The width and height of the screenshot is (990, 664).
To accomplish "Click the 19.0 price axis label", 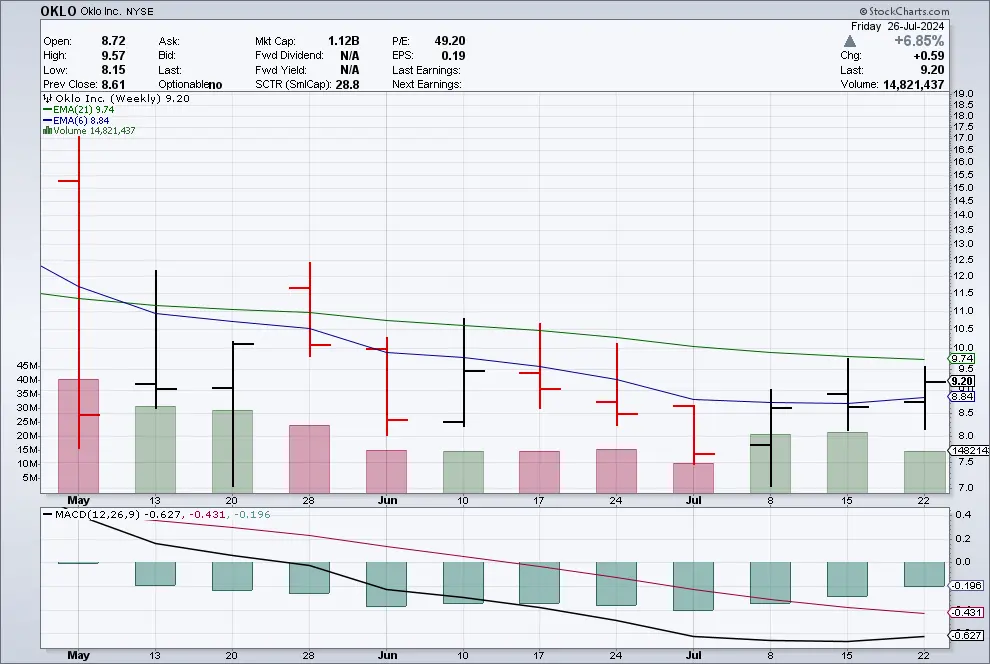I will click(x=963, y=93).
